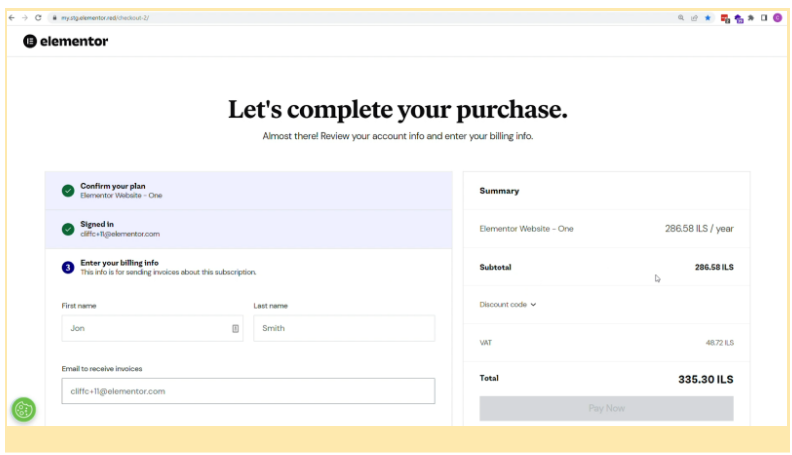792x455 pixels.
Task: Click the browser back arrow
Action: click(x=12, y=18)
